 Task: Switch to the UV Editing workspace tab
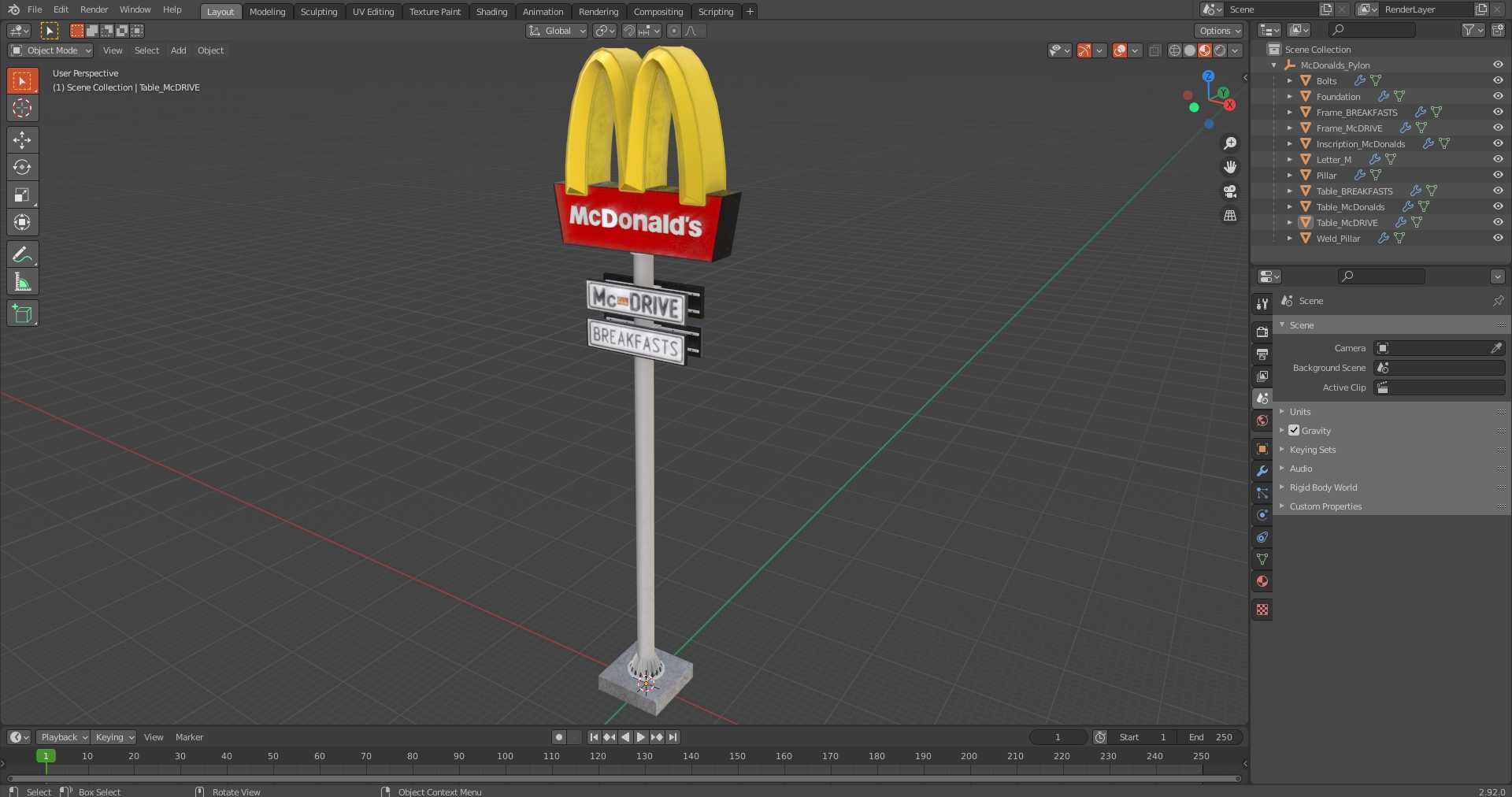[x=373, y=12]
